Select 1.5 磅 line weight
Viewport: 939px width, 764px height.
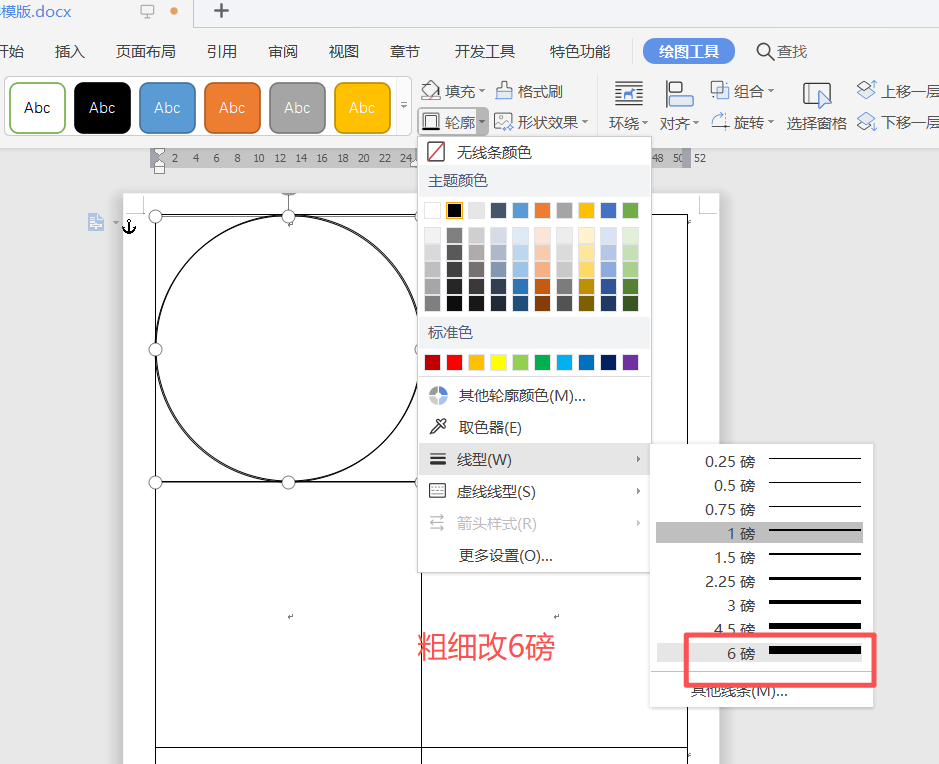tap(759, 557)
